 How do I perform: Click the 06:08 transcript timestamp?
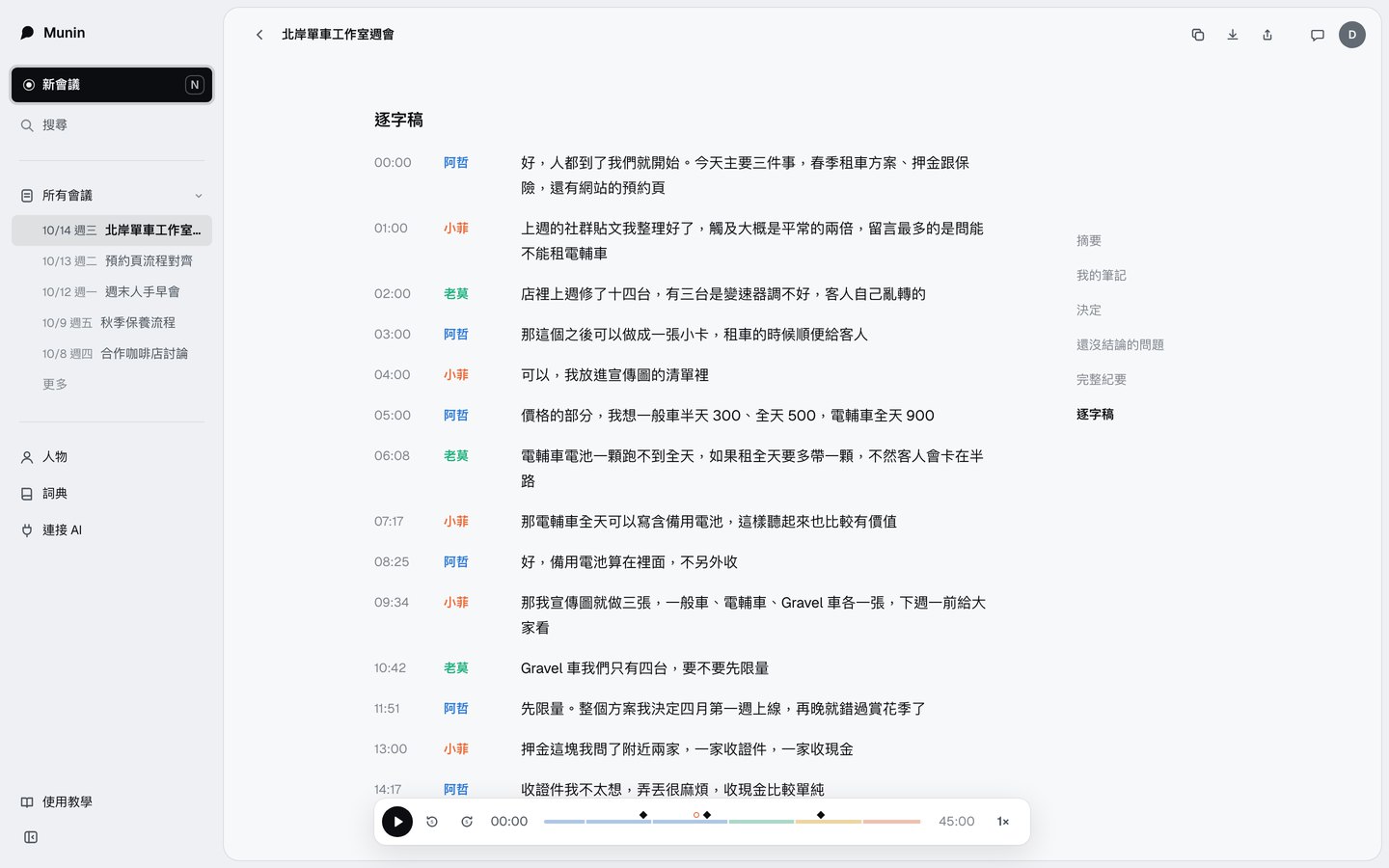[x=392, y=456]
